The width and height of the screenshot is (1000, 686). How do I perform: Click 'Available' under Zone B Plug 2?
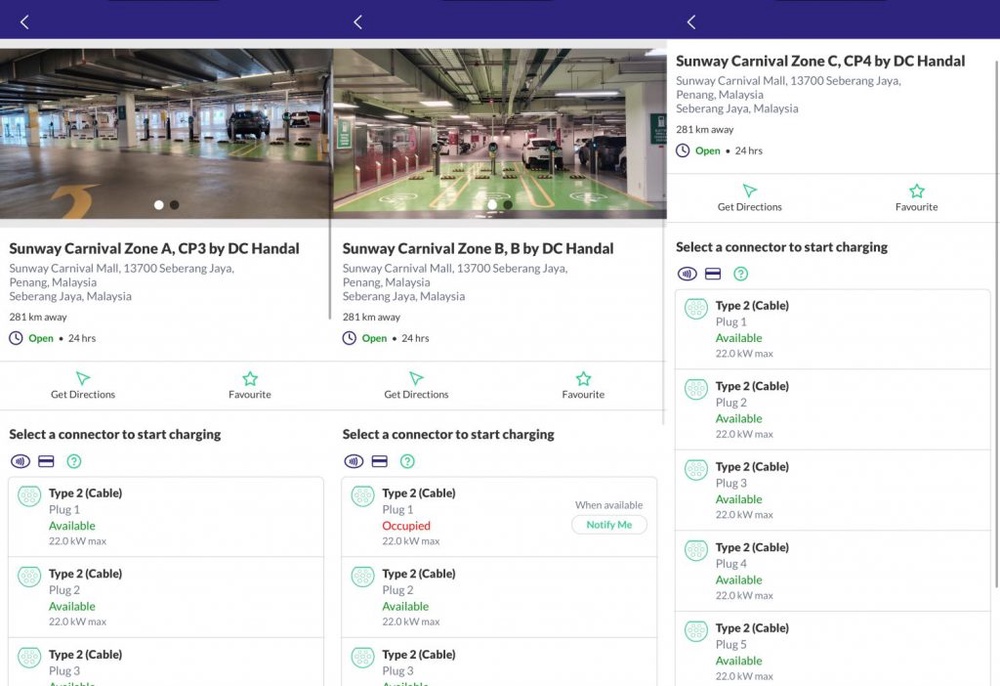[406, 606]
